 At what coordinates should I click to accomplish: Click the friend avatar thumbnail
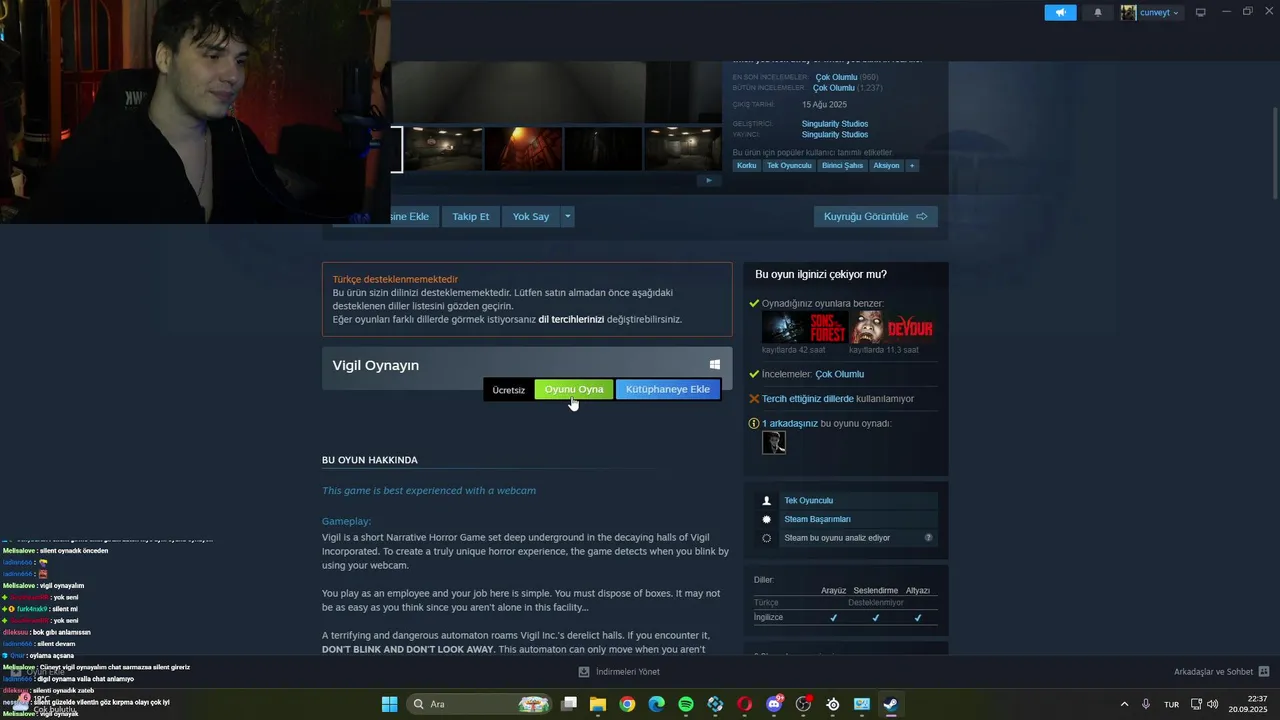pos(774,442)
